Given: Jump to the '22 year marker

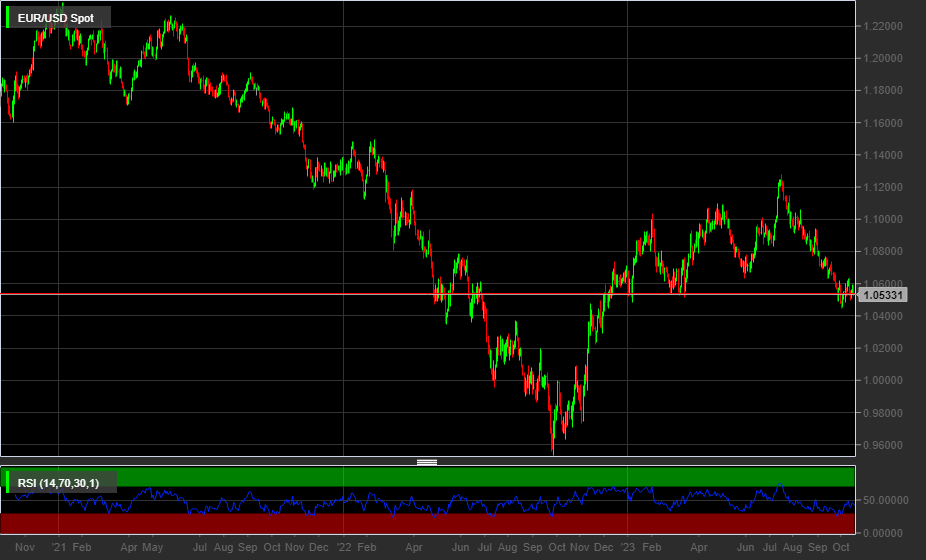Looking at the screenshot, I should pos(343,548).
